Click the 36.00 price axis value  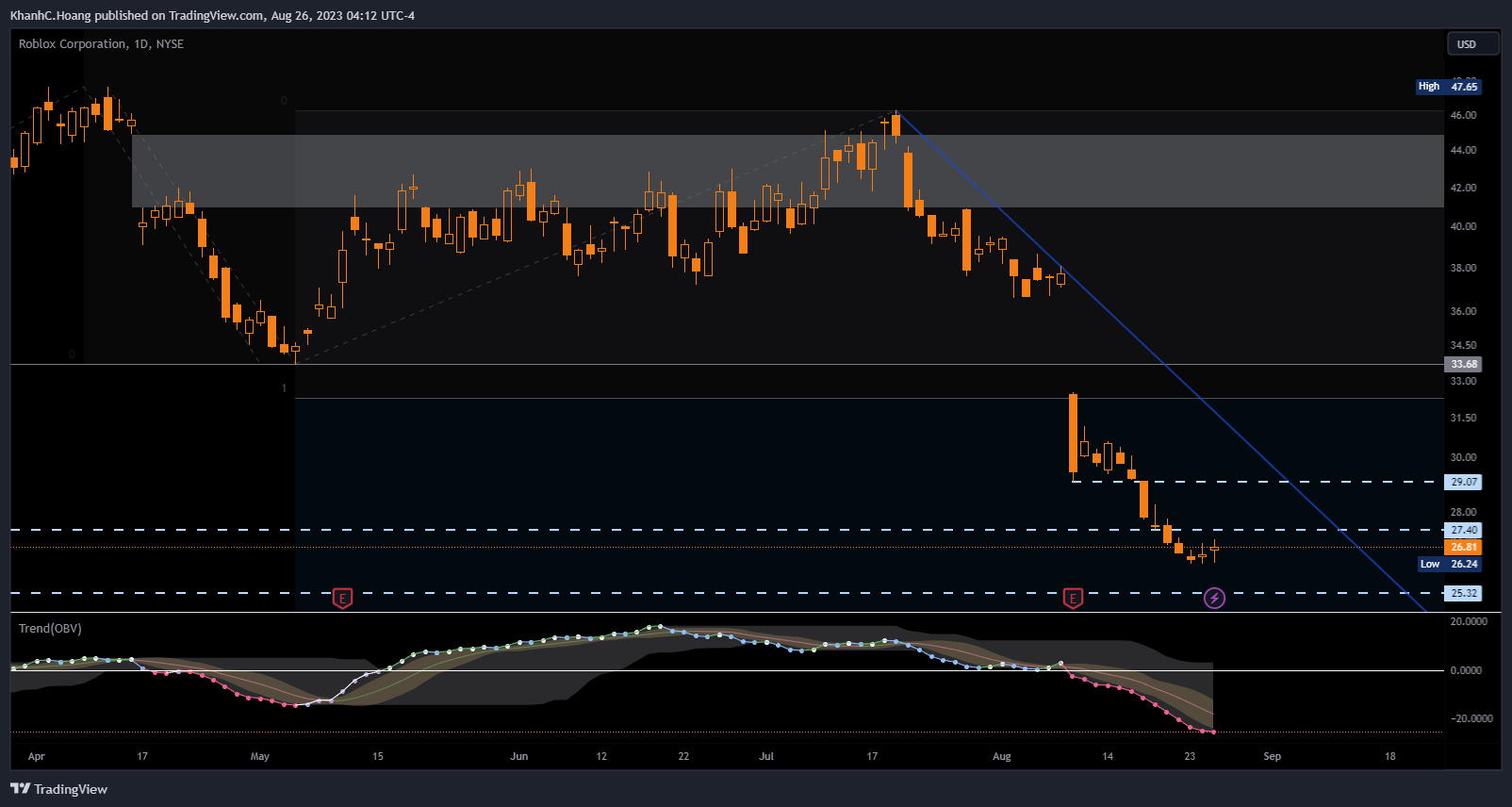pos(1464,311)
